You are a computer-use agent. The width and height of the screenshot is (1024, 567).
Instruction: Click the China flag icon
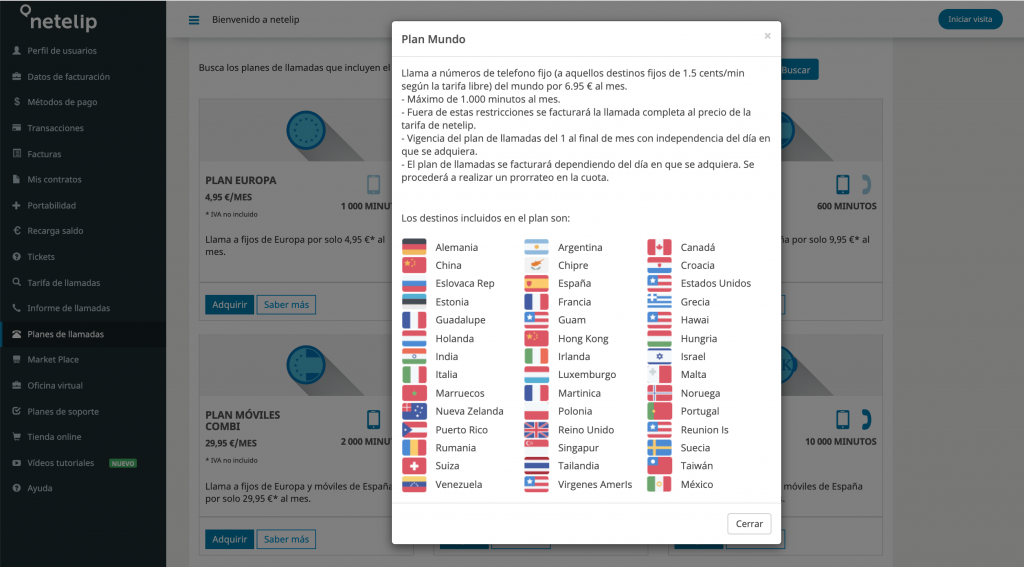(x=414, y=265)
